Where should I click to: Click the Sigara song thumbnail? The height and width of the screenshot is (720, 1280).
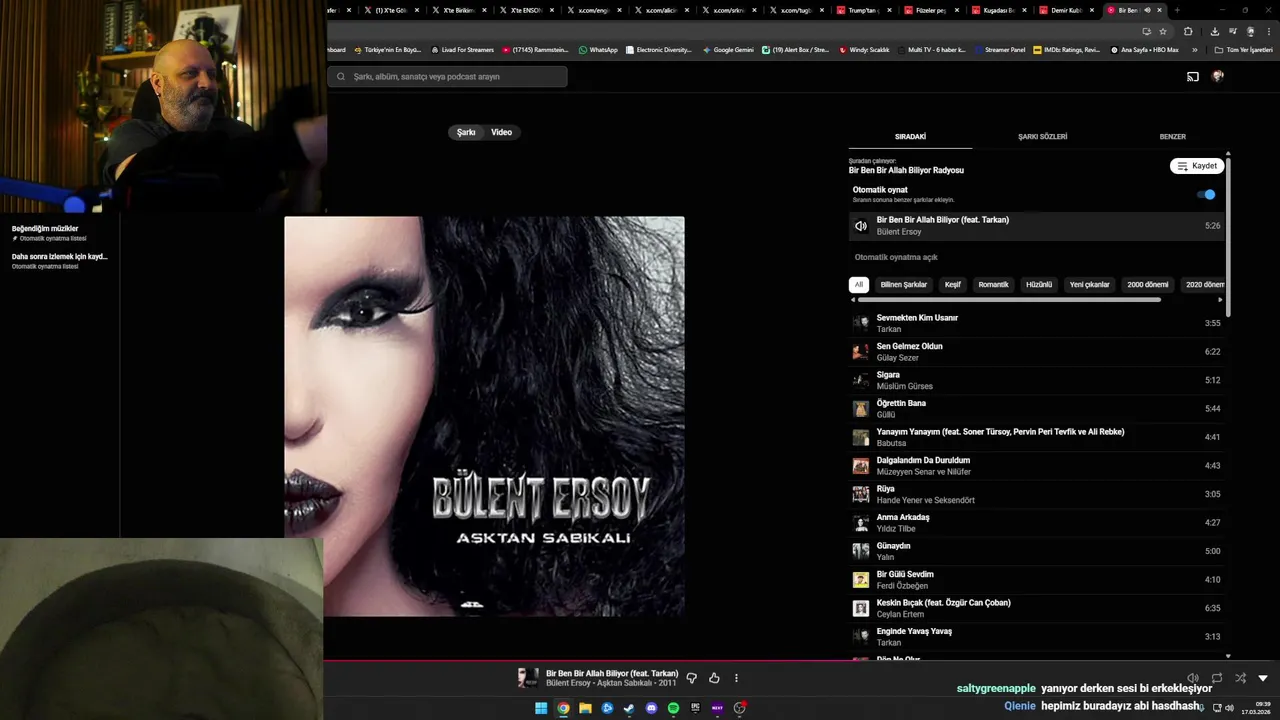click(860, 380)
